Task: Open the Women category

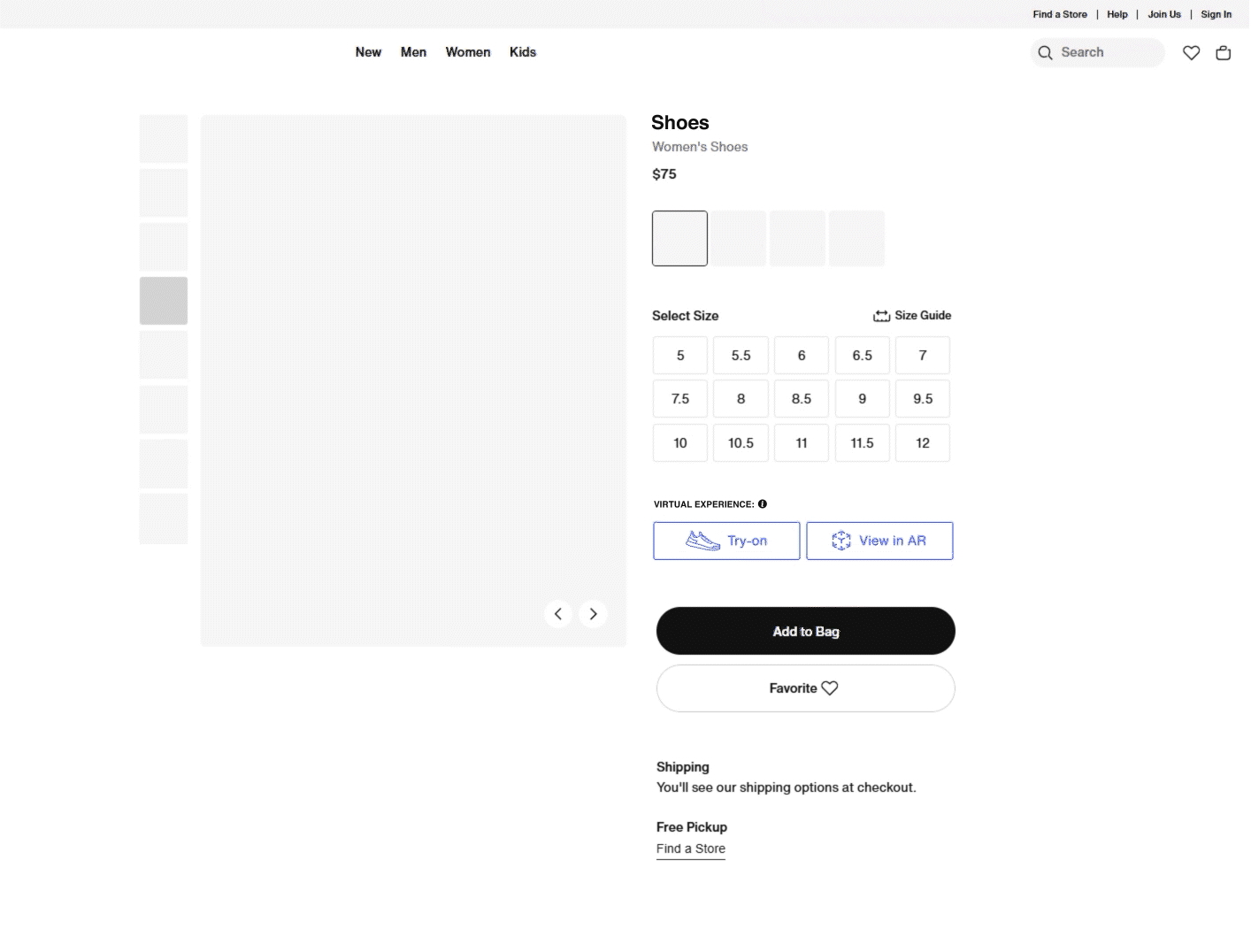Action: click(x=468, y=52)
